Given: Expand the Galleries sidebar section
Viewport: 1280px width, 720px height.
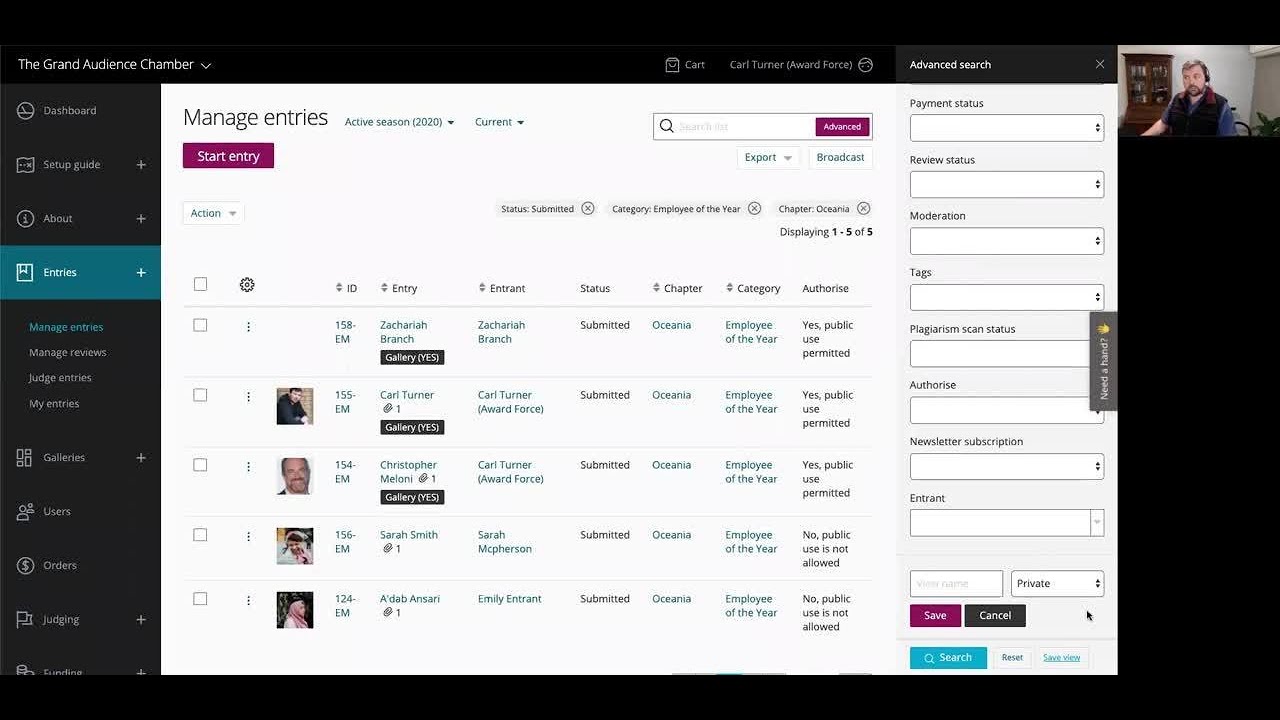Looking at the screenshot, I should 141,458.
